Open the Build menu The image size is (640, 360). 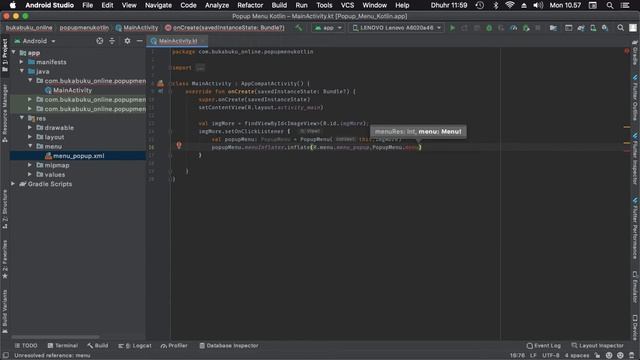279,5
